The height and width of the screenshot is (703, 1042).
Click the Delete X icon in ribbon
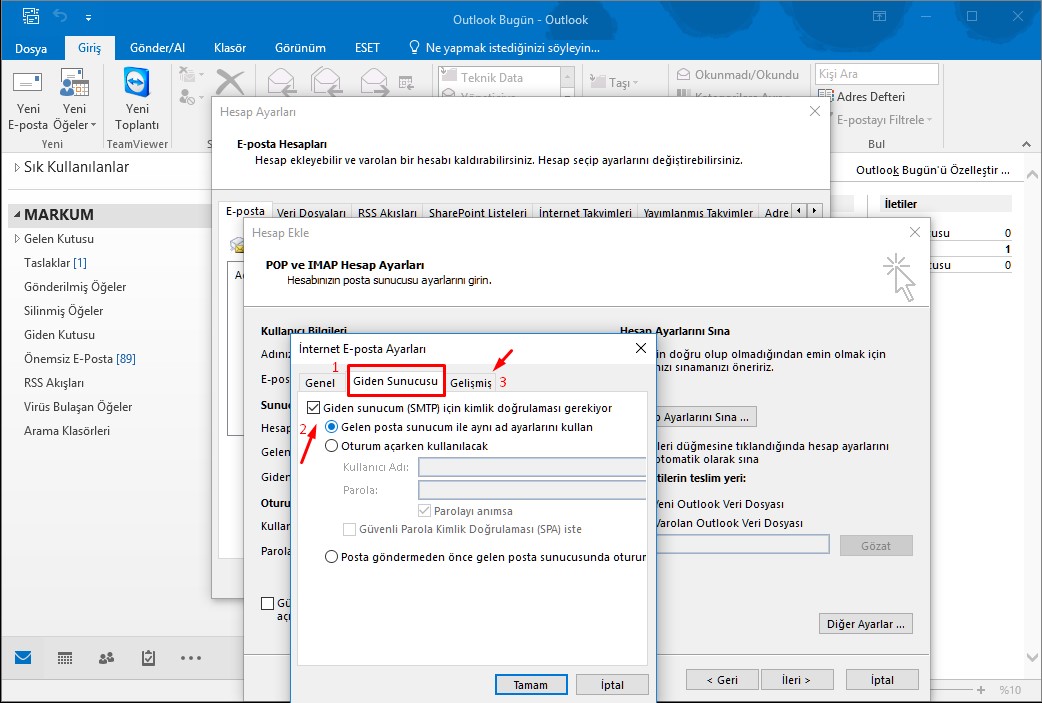(230, 82)
